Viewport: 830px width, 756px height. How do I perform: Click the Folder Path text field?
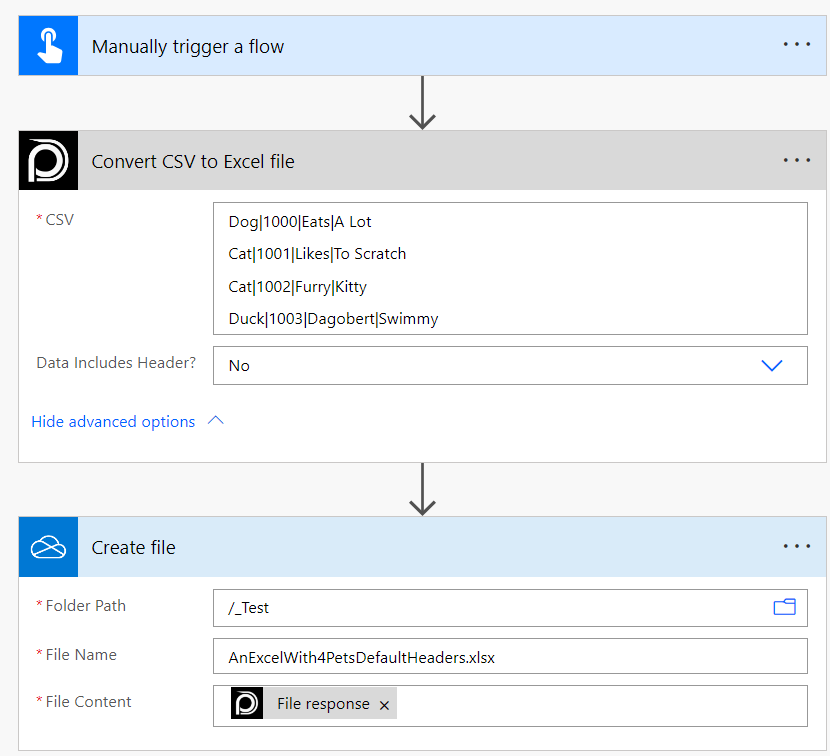(x=490, y=607)
